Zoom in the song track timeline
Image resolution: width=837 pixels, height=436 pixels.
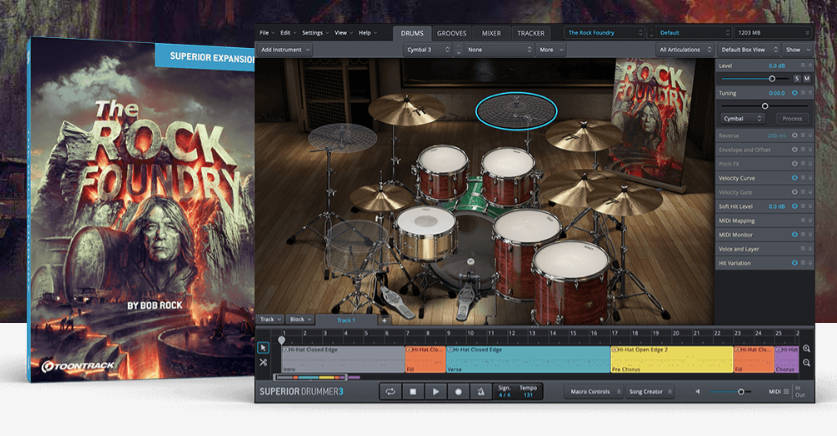click(807, 348)
